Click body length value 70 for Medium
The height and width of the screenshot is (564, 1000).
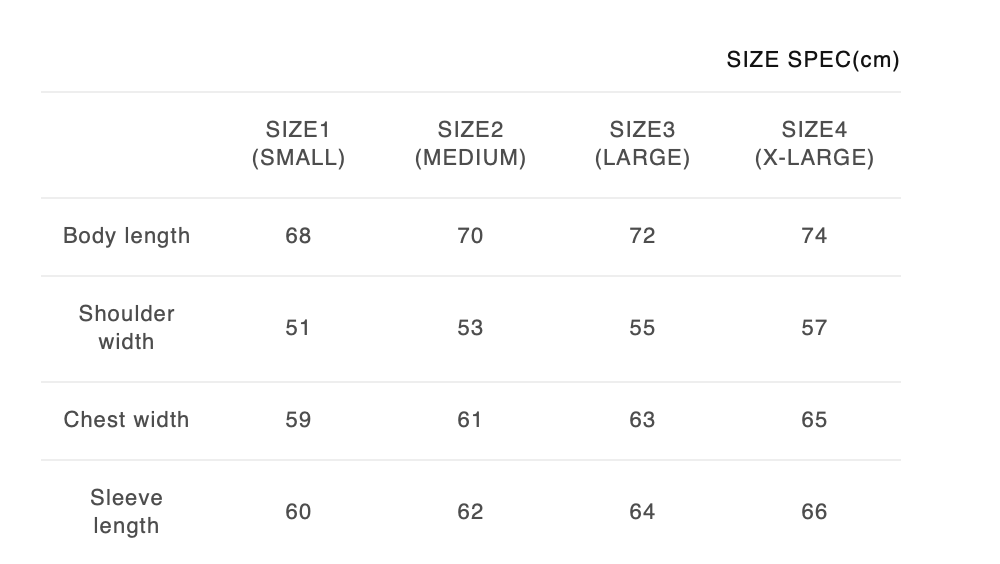(x=470, y=236)
